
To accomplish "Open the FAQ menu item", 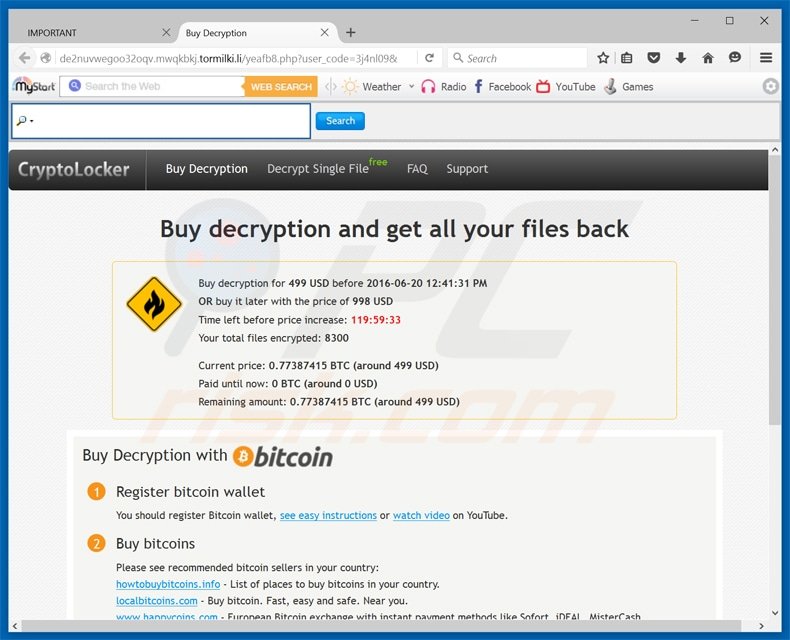I will tap(417, 169).
